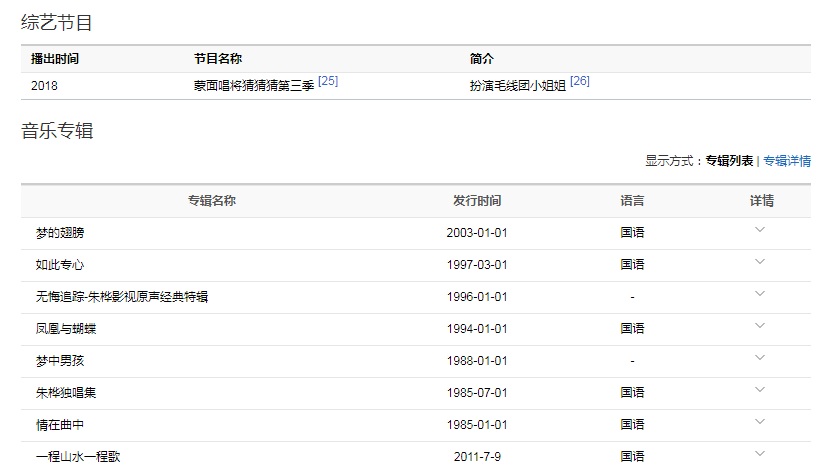
Task: Expand details for album 一程山水一程歌
Action: click(x=760, y=454)
